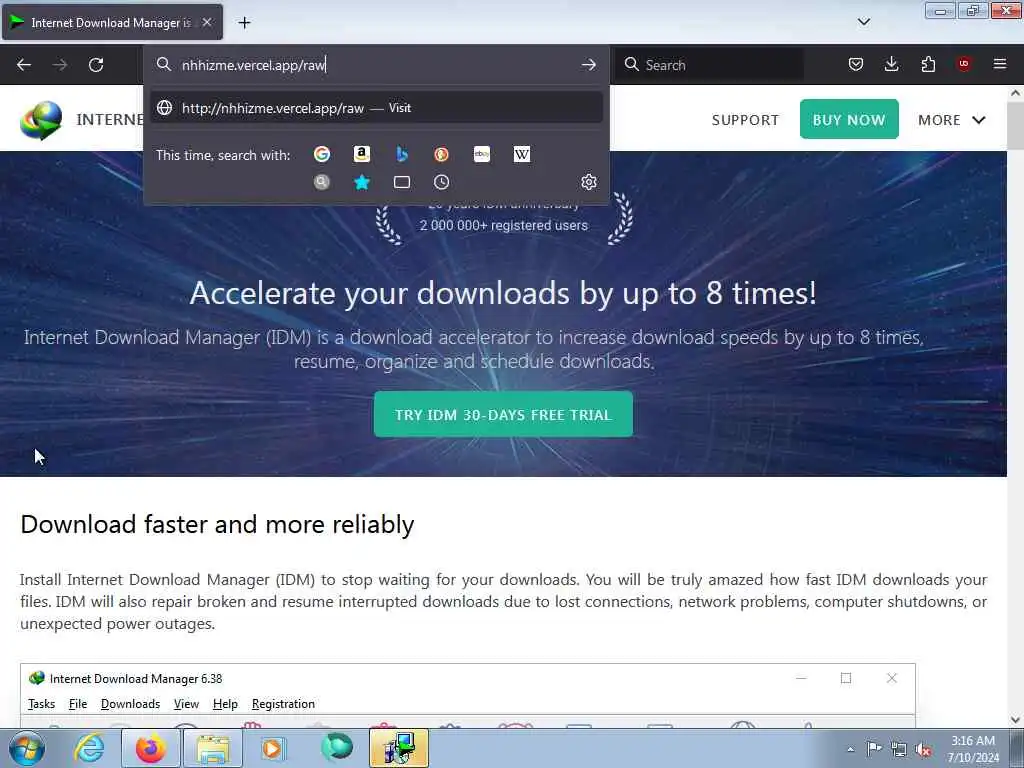Search this time with Google
Image resolution: width=1024 pixels, height=768 pixels.
coord(322,154)
